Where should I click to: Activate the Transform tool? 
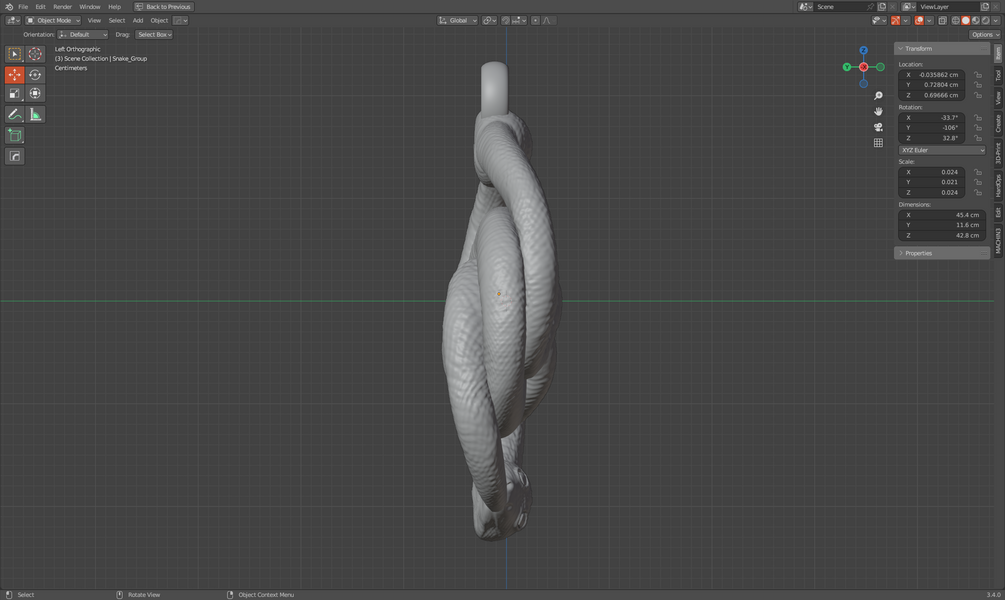tap(35, 94)
